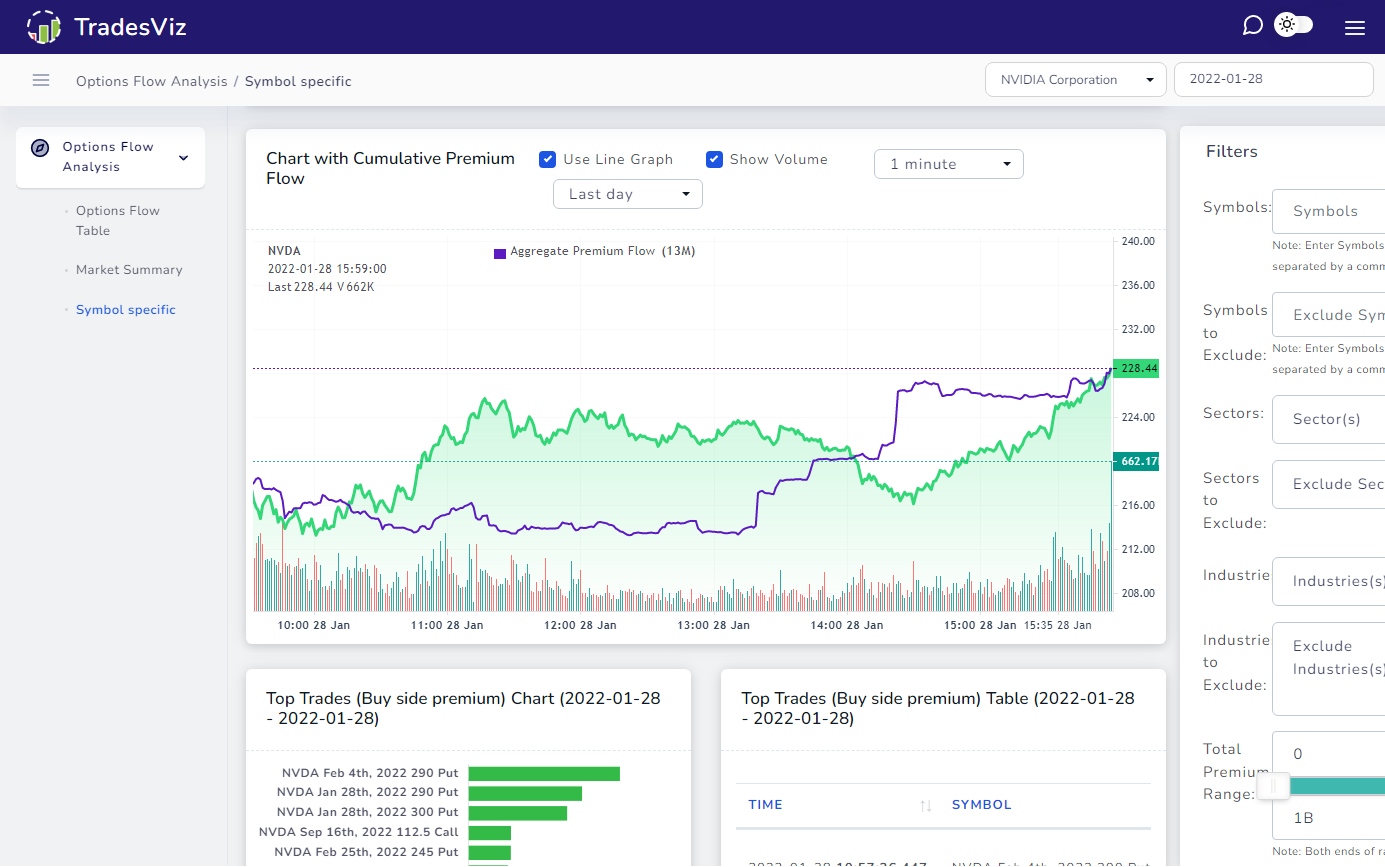Image resolution: width=1385 pixels, height=867 pixels.
Task: Click the TradesViz logo icon
Action: [42, 26]
